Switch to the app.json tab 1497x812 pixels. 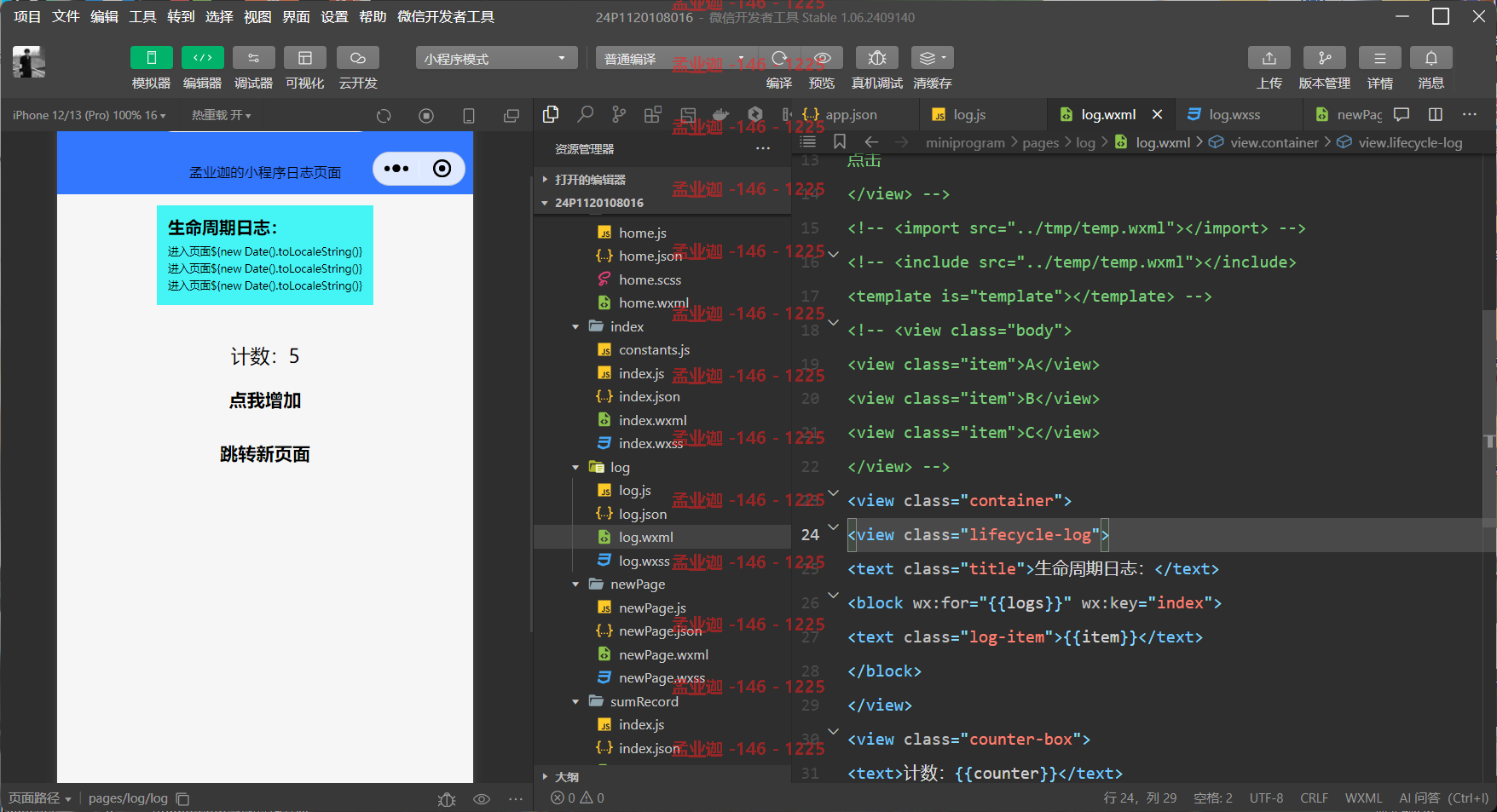pos(851,114)
